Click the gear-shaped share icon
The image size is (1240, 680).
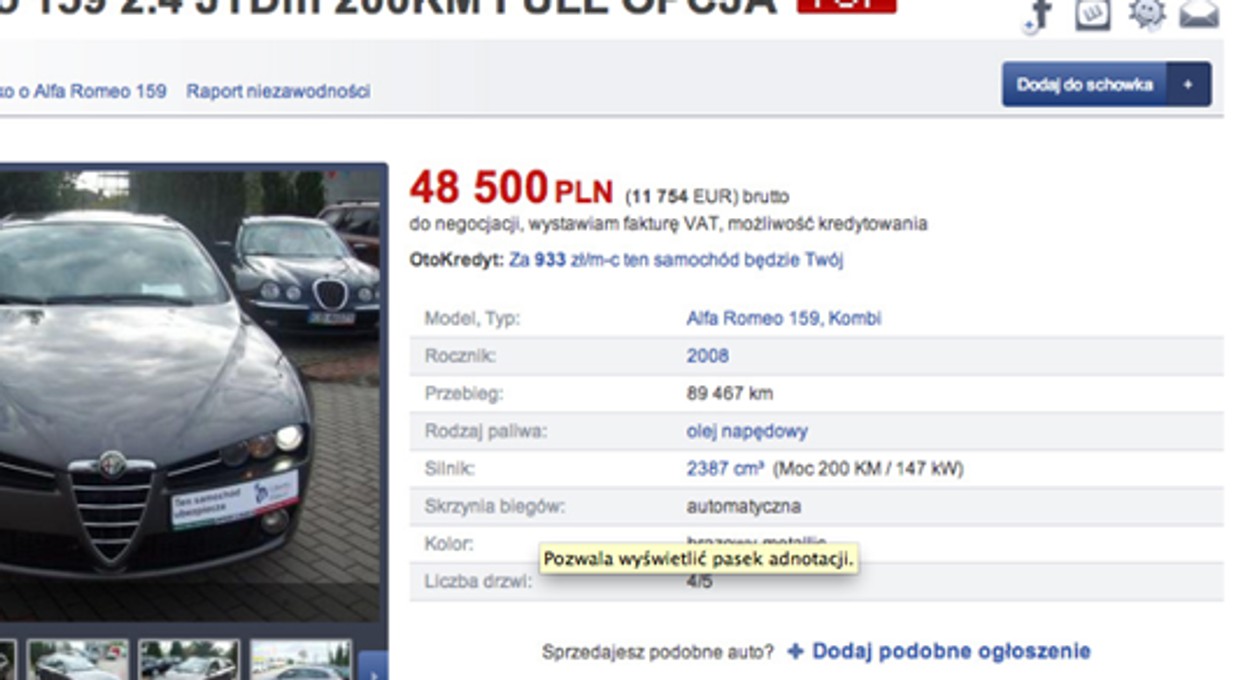pos(1146,13)
